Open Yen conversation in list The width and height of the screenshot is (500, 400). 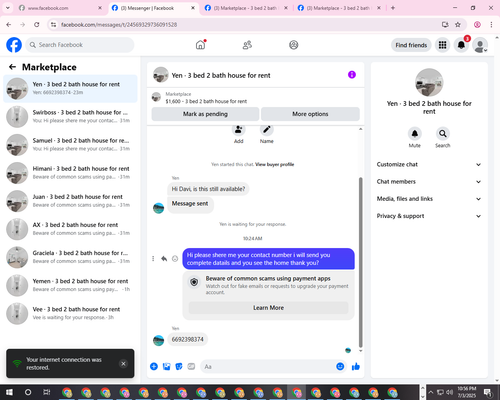pyautogui.click(x=70, y=89)
